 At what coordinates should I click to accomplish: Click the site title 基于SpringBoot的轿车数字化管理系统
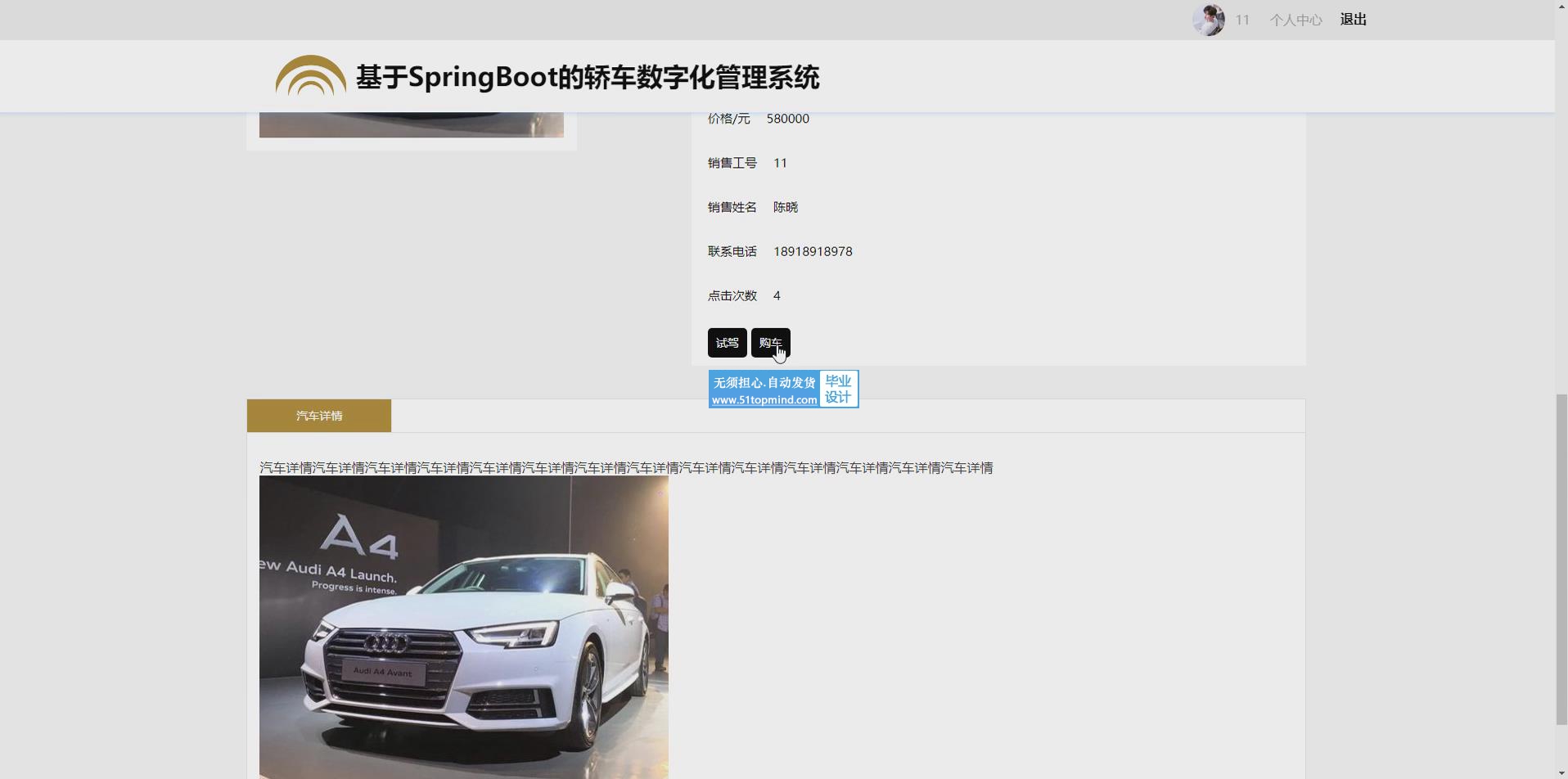pyautogui.click(x=588, y=78)
